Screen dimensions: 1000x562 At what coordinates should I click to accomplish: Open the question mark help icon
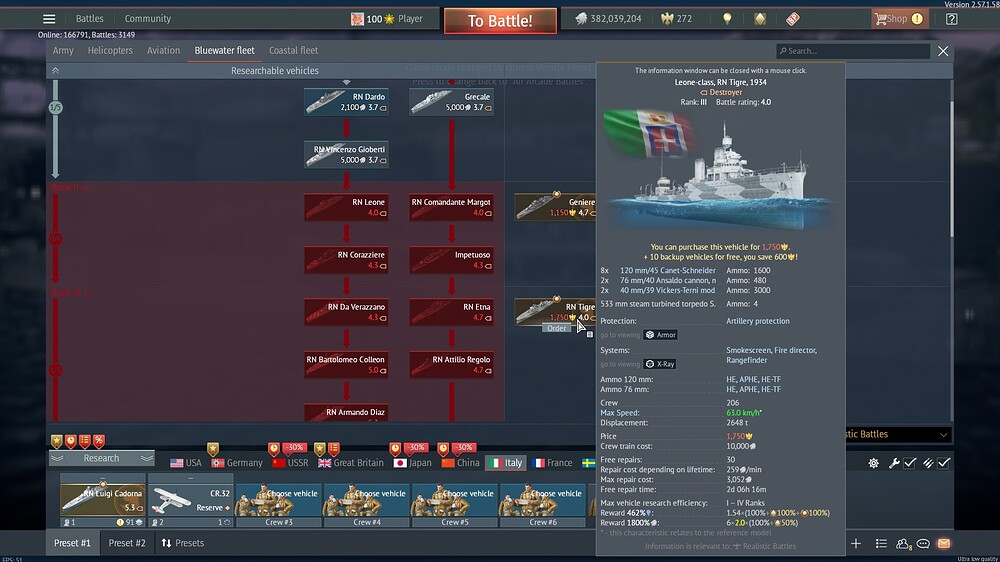click(x=952, y=18)
